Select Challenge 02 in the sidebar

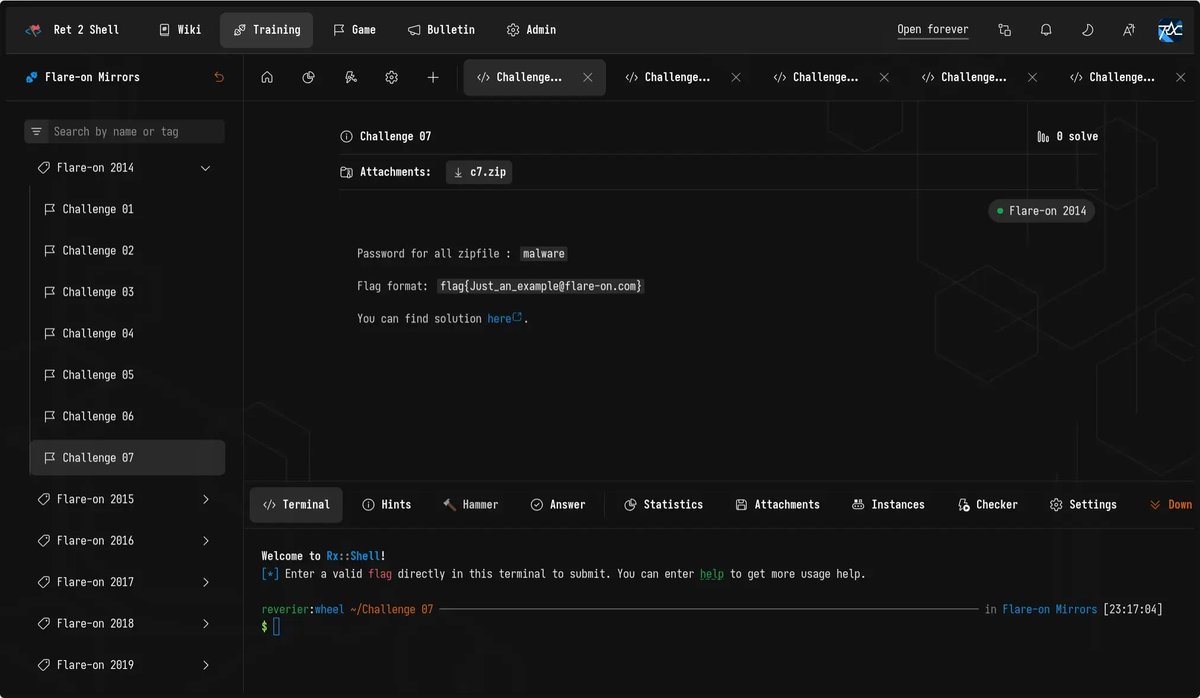tap(127, 251)
